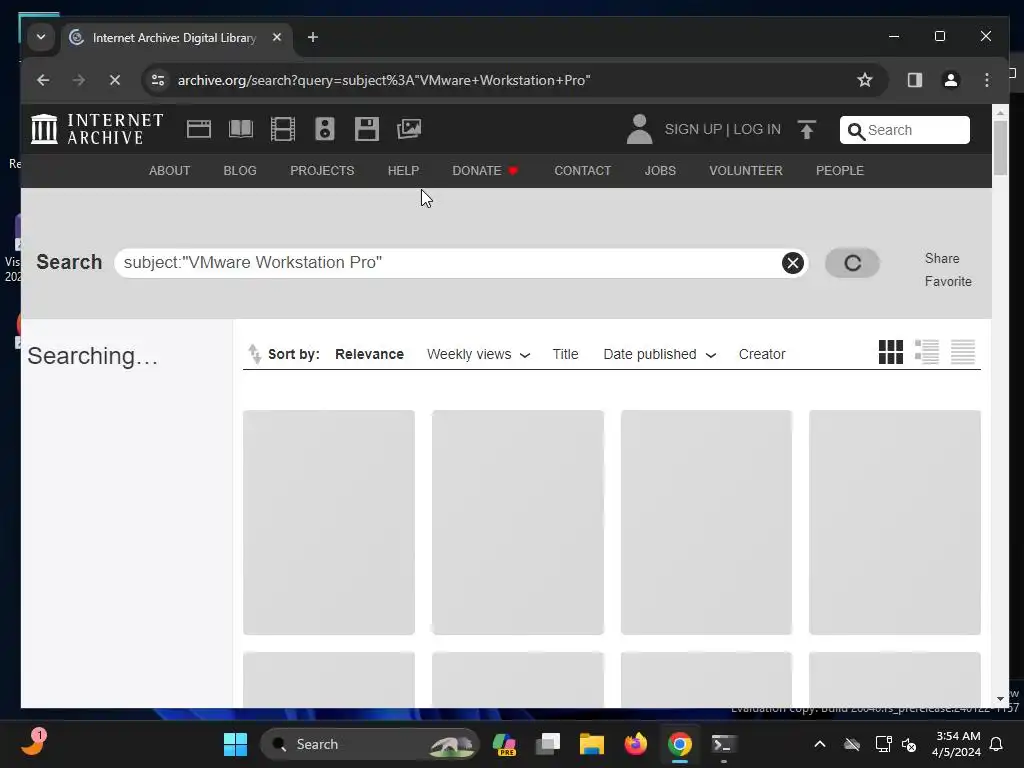Go back to the previous page
This screenshot has width=1024, height=768.
[x=43, y=80]
